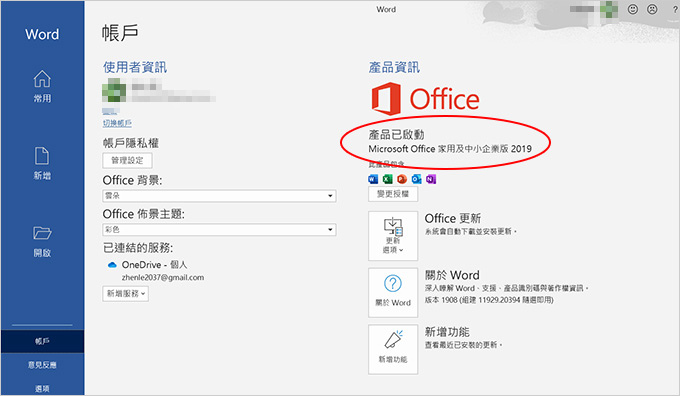Open 選項 options in sidebar
The image size is (680, 396).
point(42,388)
